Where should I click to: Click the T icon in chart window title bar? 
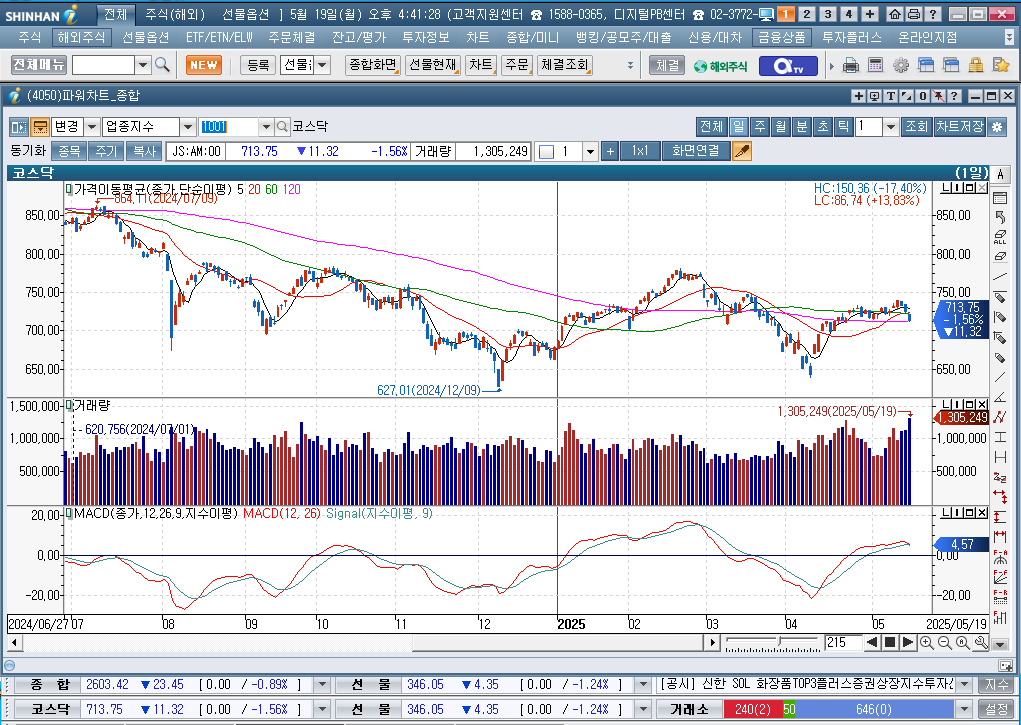click(x=891, y=96)
